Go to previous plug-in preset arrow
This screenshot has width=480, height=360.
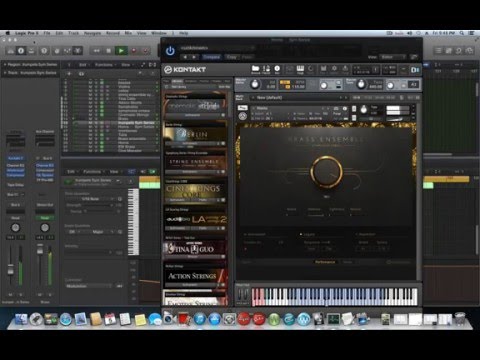185,57
